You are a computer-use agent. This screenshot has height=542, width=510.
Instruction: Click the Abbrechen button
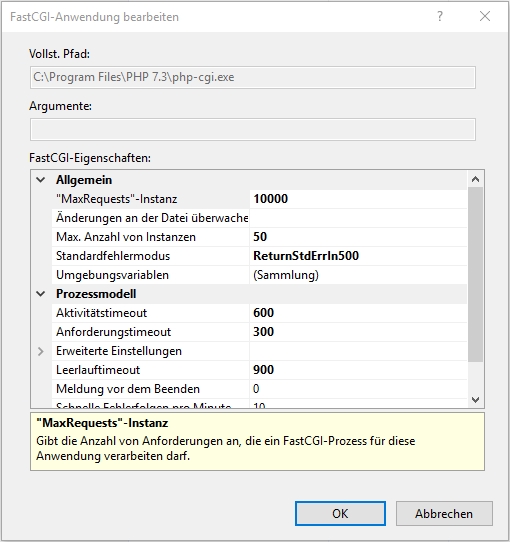pyautogui.click(x=444, y=514)
